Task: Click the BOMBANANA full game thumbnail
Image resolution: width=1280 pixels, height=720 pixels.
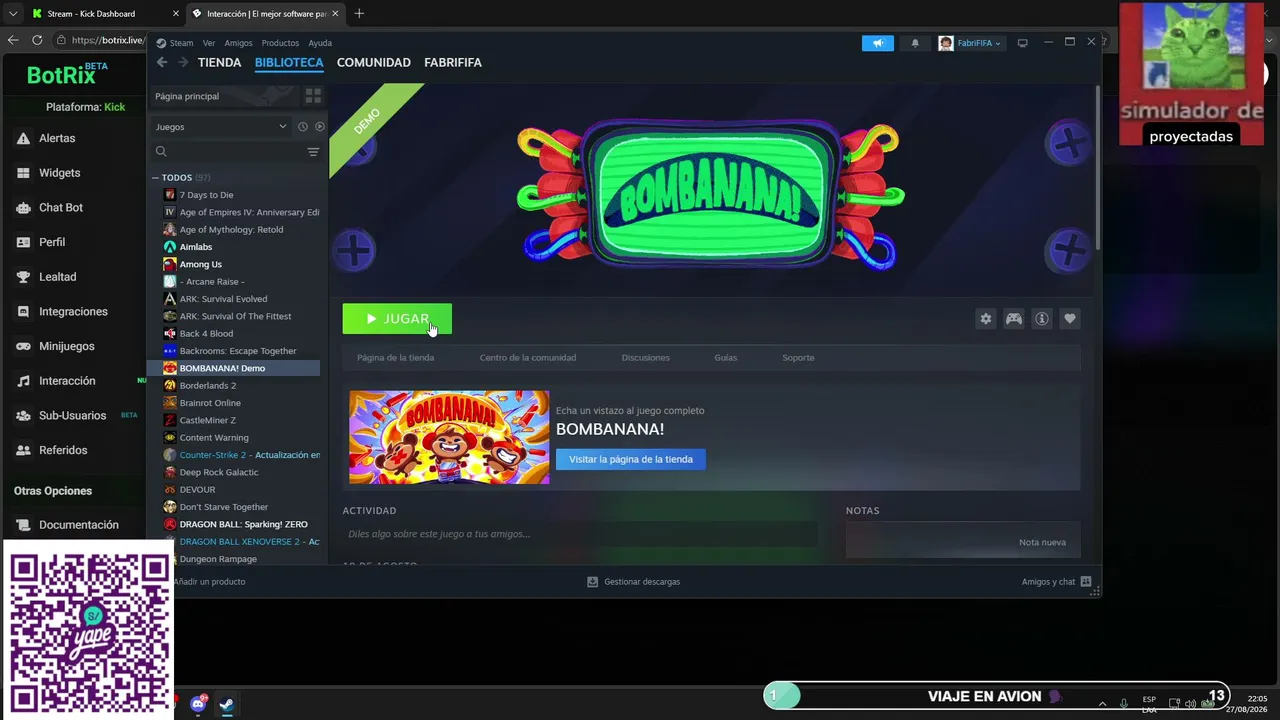Action: click(449, 437)
